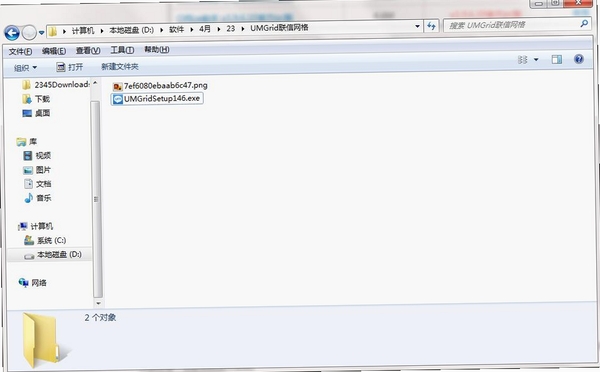
Task: Click 23 in the address breadcrumb
Action: (230, 29)
